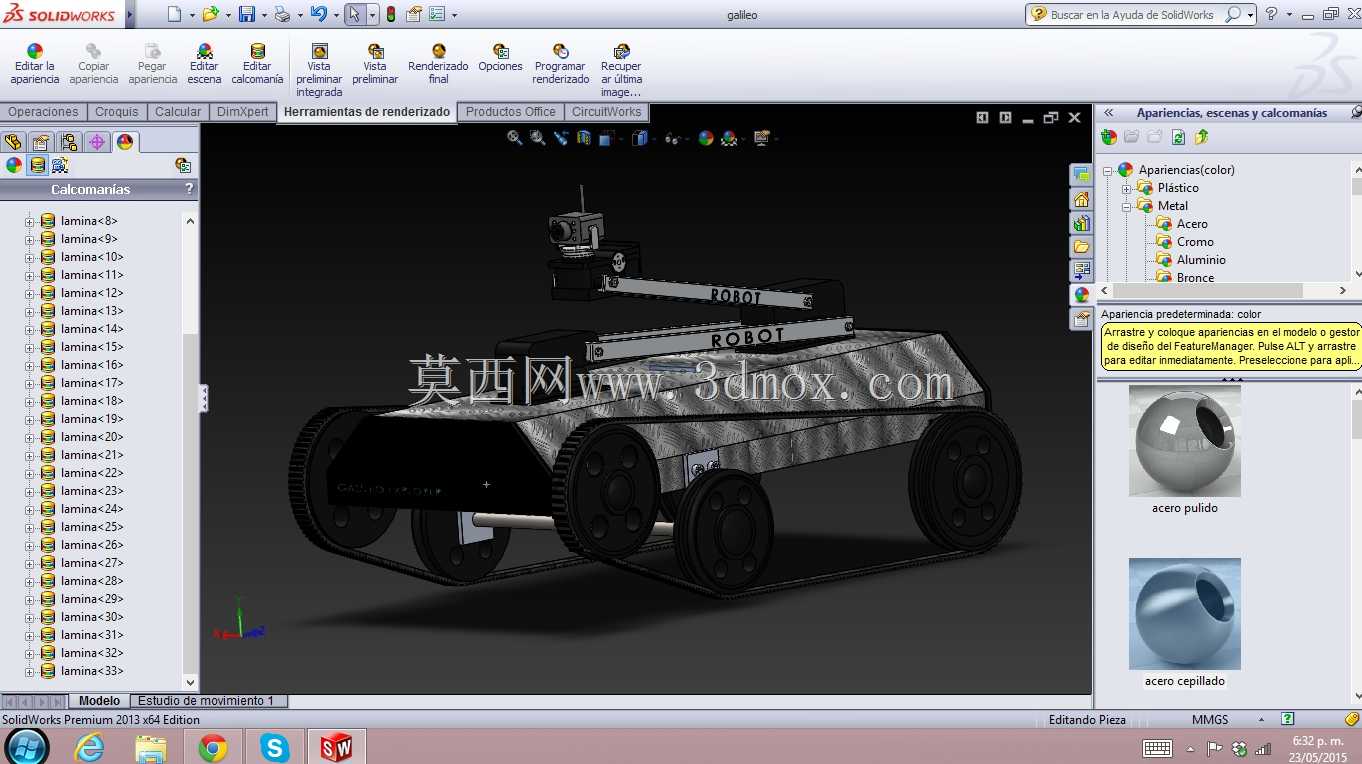The height and width of the screenshot is (764, 1362).
Task: Open render Opciones
Action: (500, 59)
